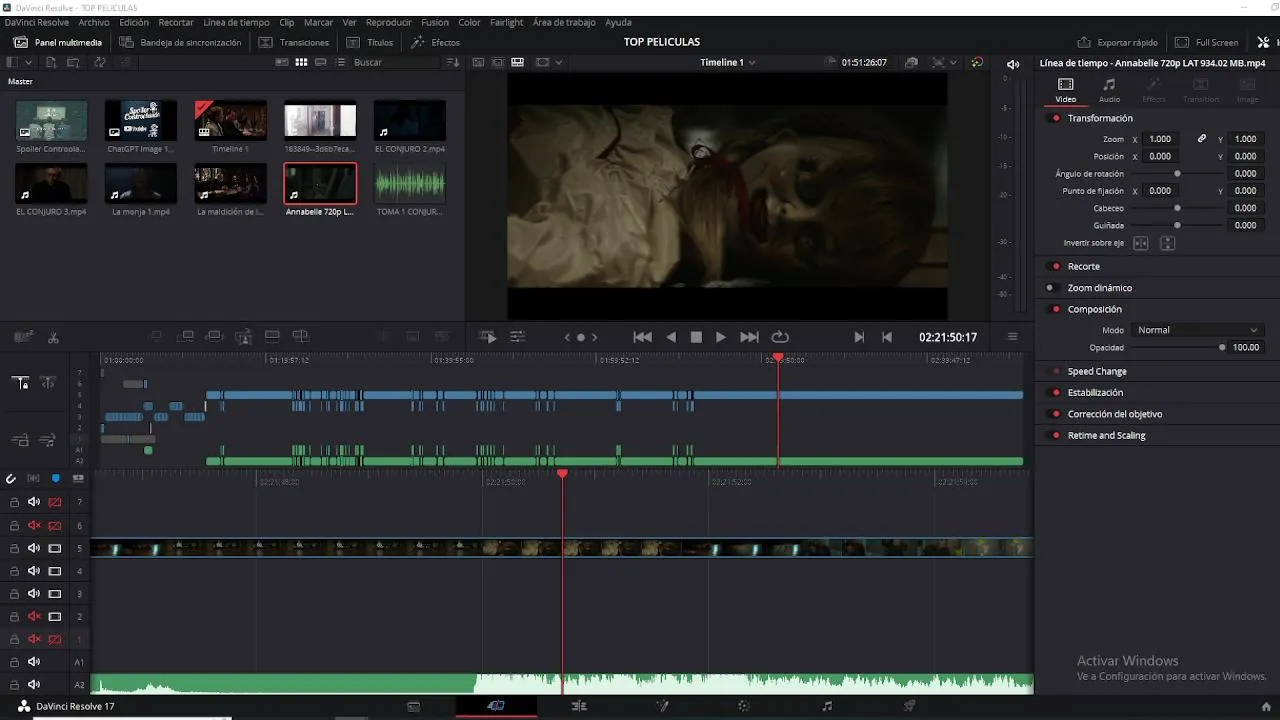Open Panel multimedia panel
Viewport: 1280px width, 720px height.
(x=57, y=43)
